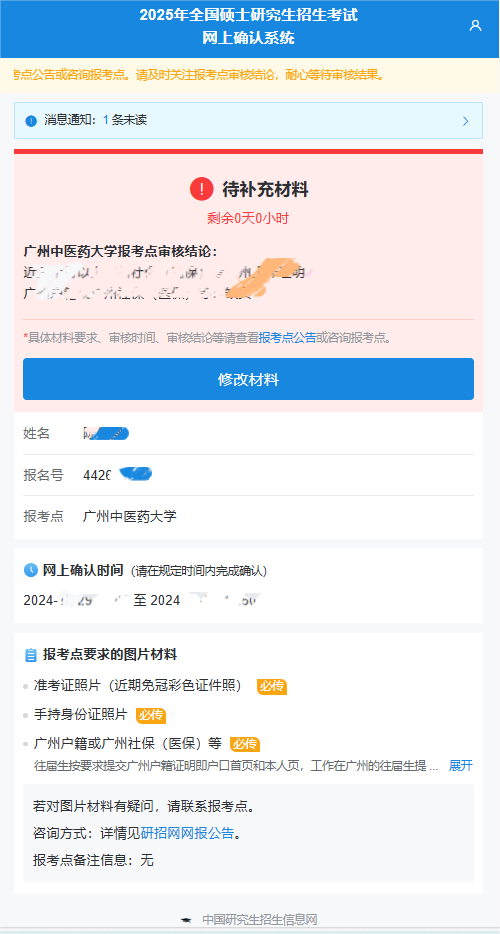The height and width of the screenshot is (934, 500).
Task: Click the blue message notification info icon
Action: 31,121
